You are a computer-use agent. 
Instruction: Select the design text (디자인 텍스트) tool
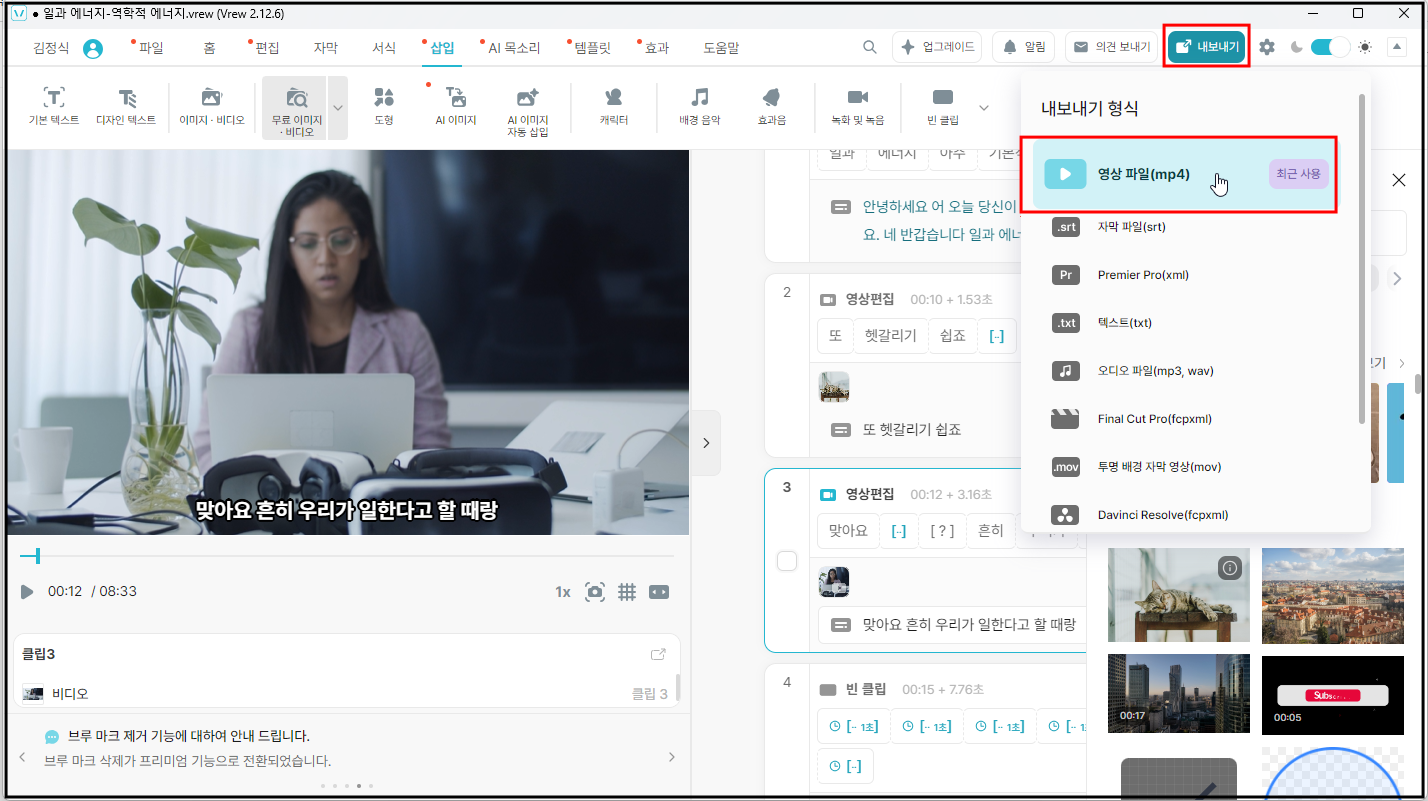126,106
